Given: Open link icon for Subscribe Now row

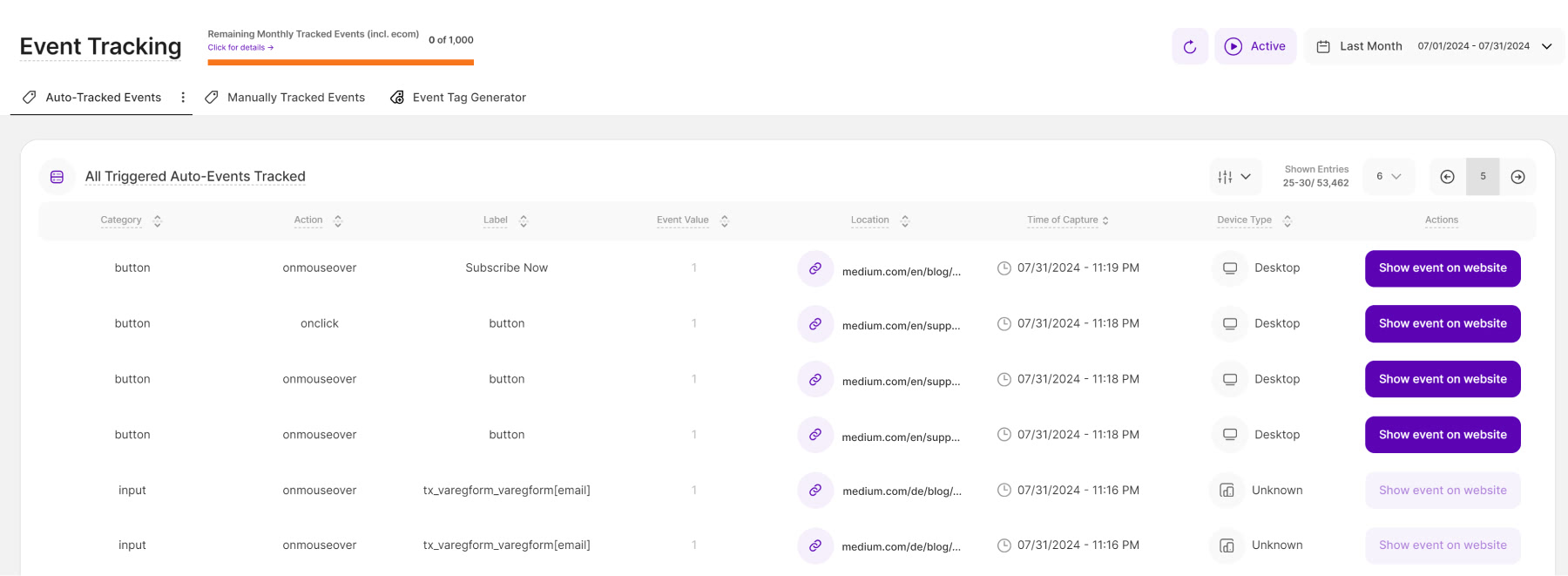Looking at the screenshot, I should [814, 268].
